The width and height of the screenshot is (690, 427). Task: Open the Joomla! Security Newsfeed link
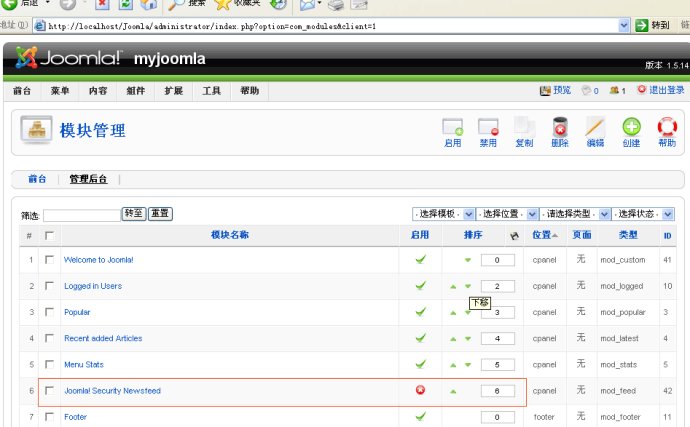pos(112,390)
